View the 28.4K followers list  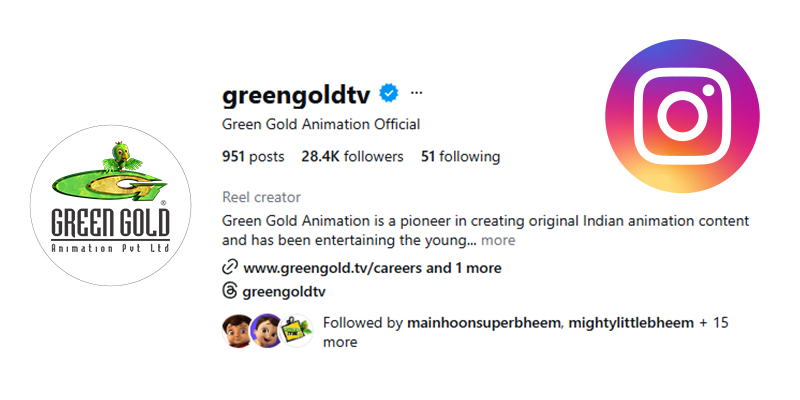coord(352,157)
